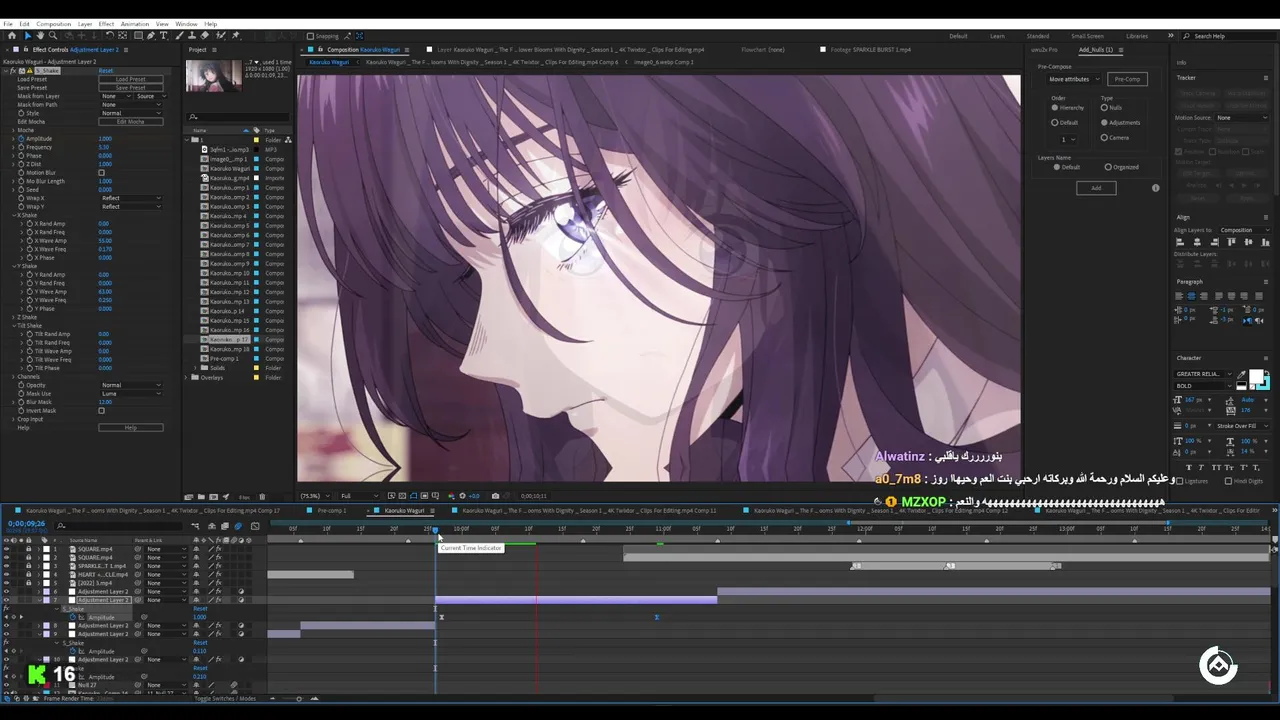Click Align Horizontal Center icon in Align panel
The width and height of the screenshot is (1280, 720).
click(x=1197, y=242)
